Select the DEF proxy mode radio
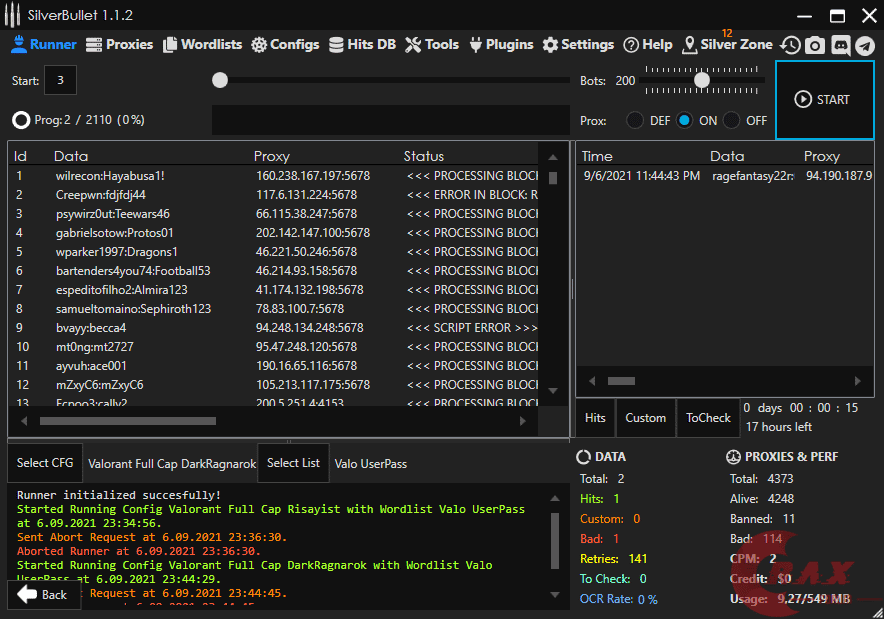Viewport: 884px width, 619px height. pos(635,120)
